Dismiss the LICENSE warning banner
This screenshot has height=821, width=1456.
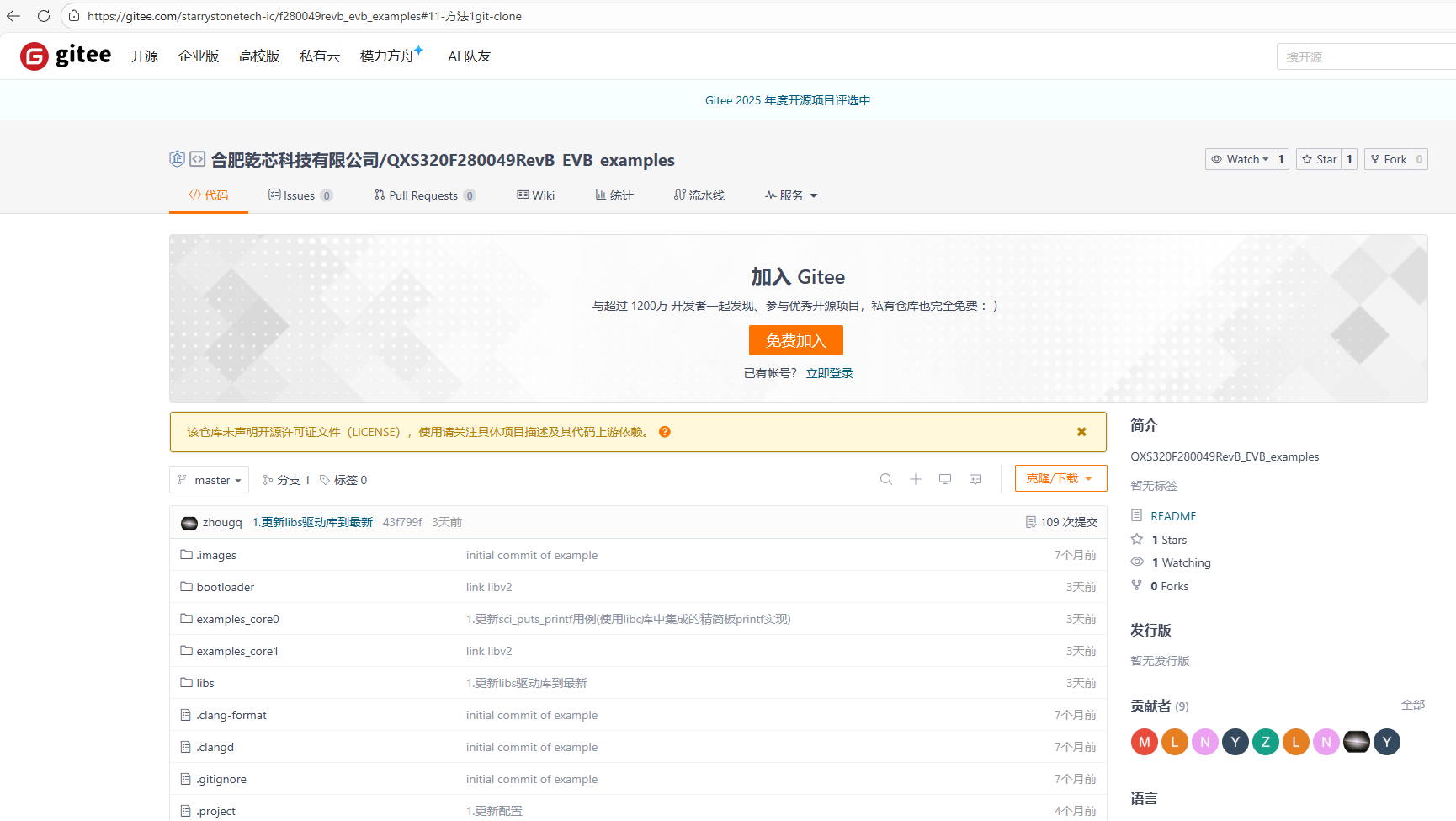pos(1081,432)
